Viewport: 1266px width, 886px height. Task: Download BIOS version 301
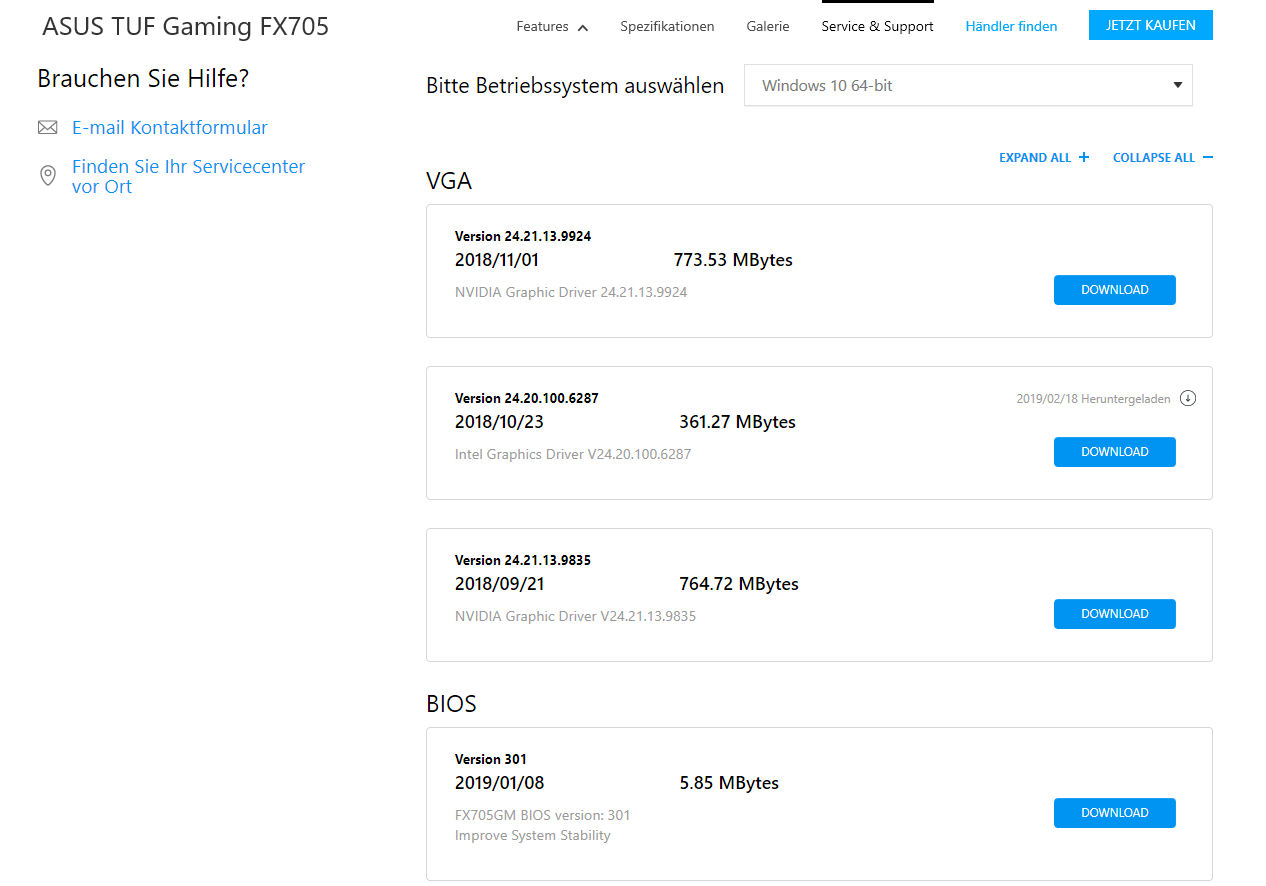[x=1114, y=813]
